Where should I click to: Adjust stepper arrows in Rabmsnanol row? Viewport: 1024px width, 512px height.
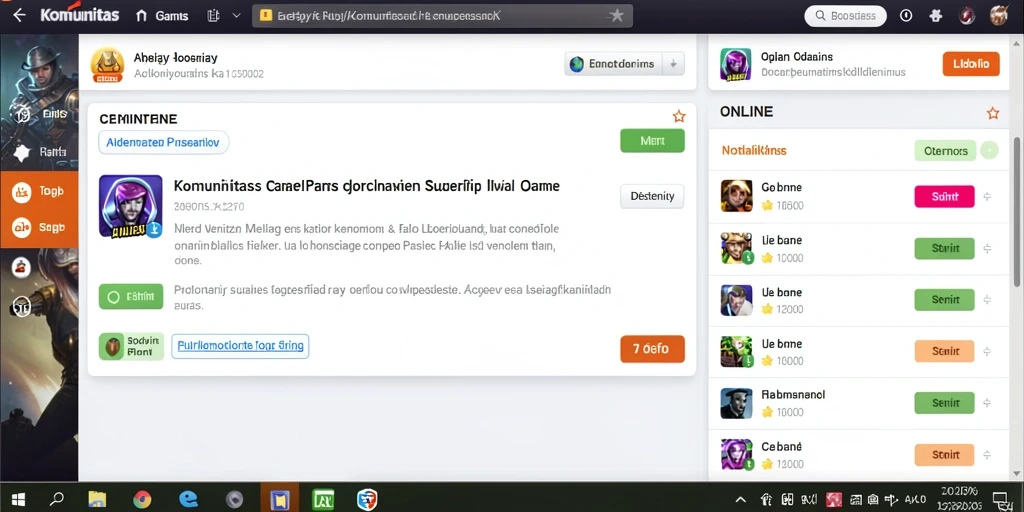(x=987, y=403)
